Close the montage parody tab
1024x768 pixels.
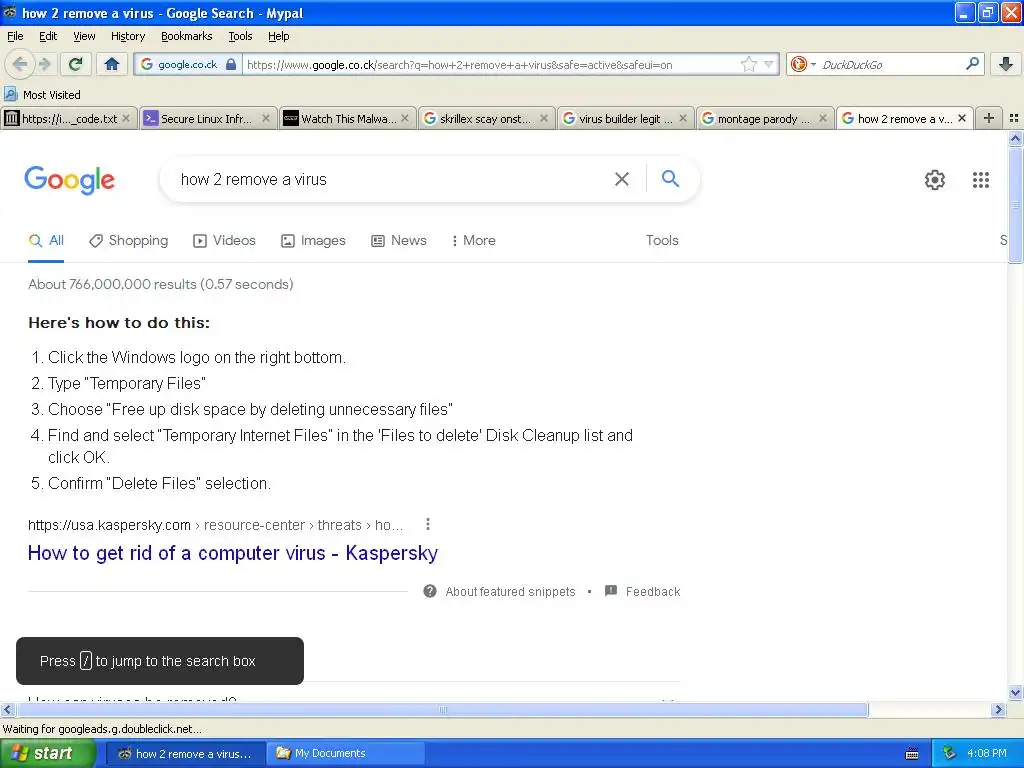pos(823,118)
